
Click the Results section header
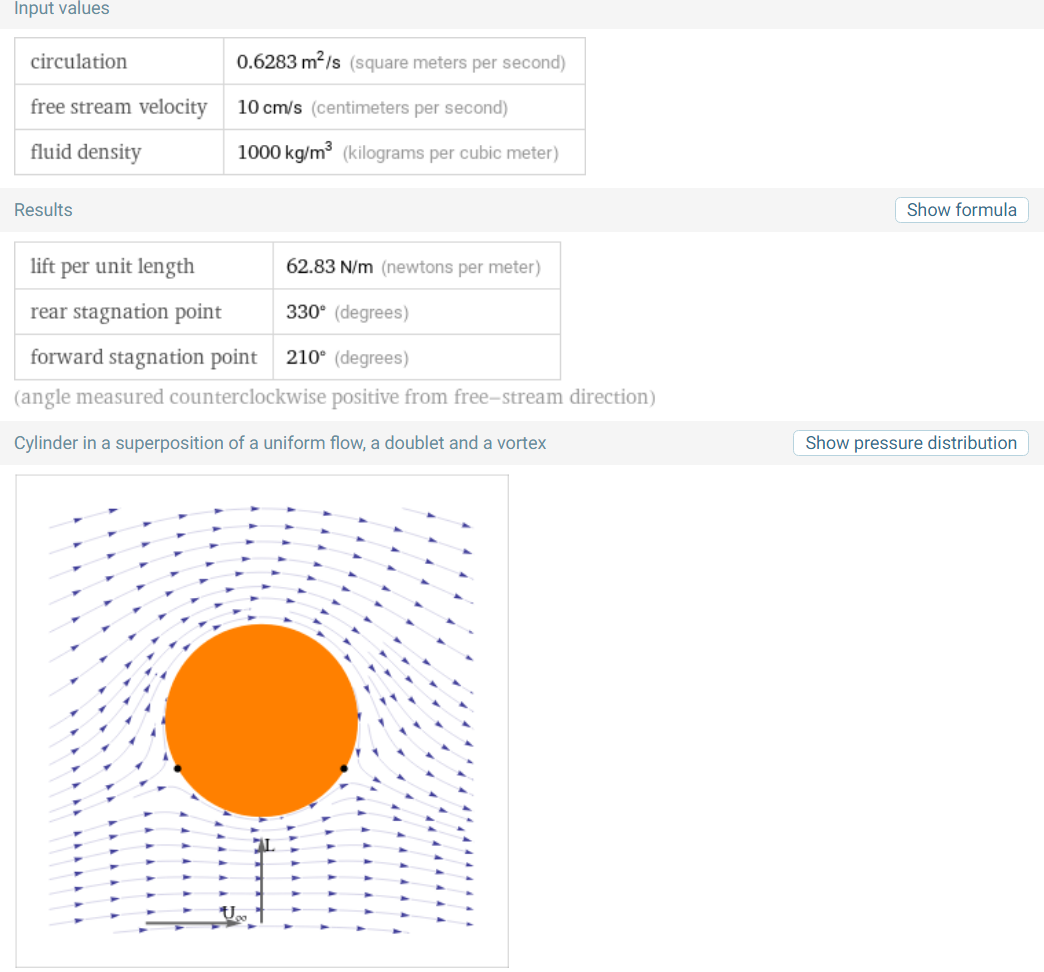tap(43, 210)
